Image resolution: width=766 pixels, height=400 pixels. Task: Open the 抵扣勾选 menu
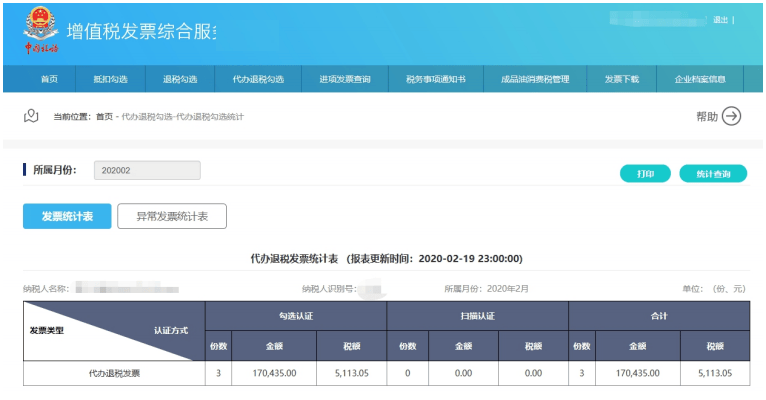[x=111, y=79]
